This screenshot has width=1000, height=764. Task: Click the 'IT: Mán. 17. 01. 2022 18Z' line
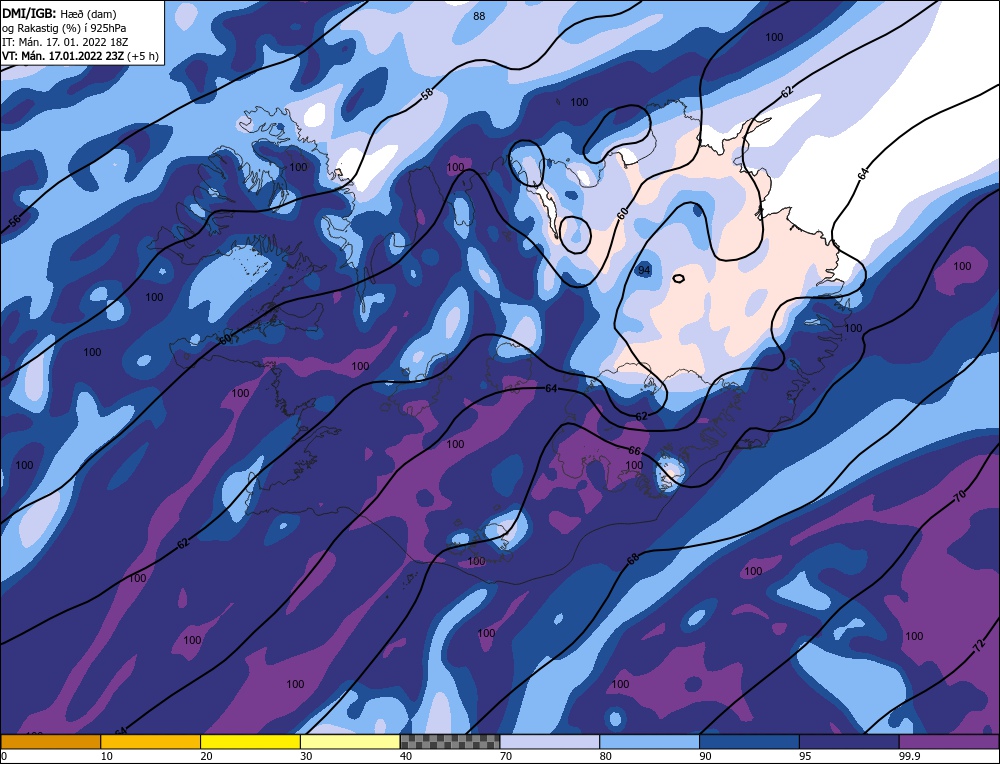pos(66,42)
